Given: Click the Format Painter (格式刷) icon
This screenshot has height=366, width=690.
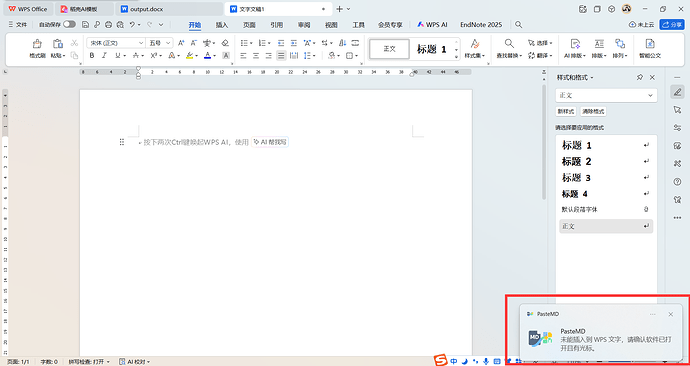Looking at the screenshot, I should (x=38, y=44).
